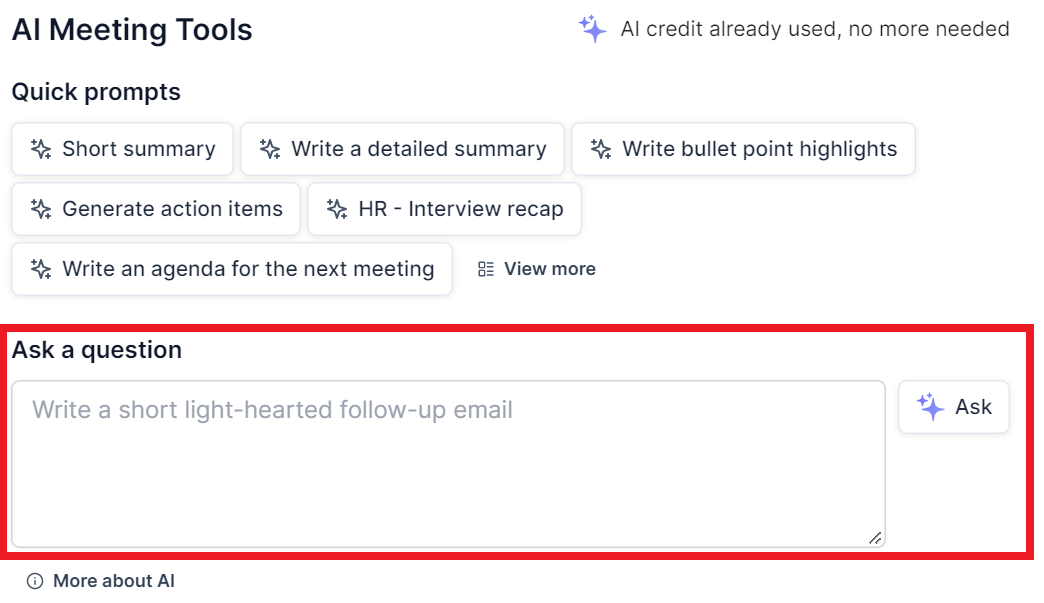Click the sparkle icon on next meeting agenda prompt
The height and width of the screenshot is (603, 1044).
tap(41, 269)
